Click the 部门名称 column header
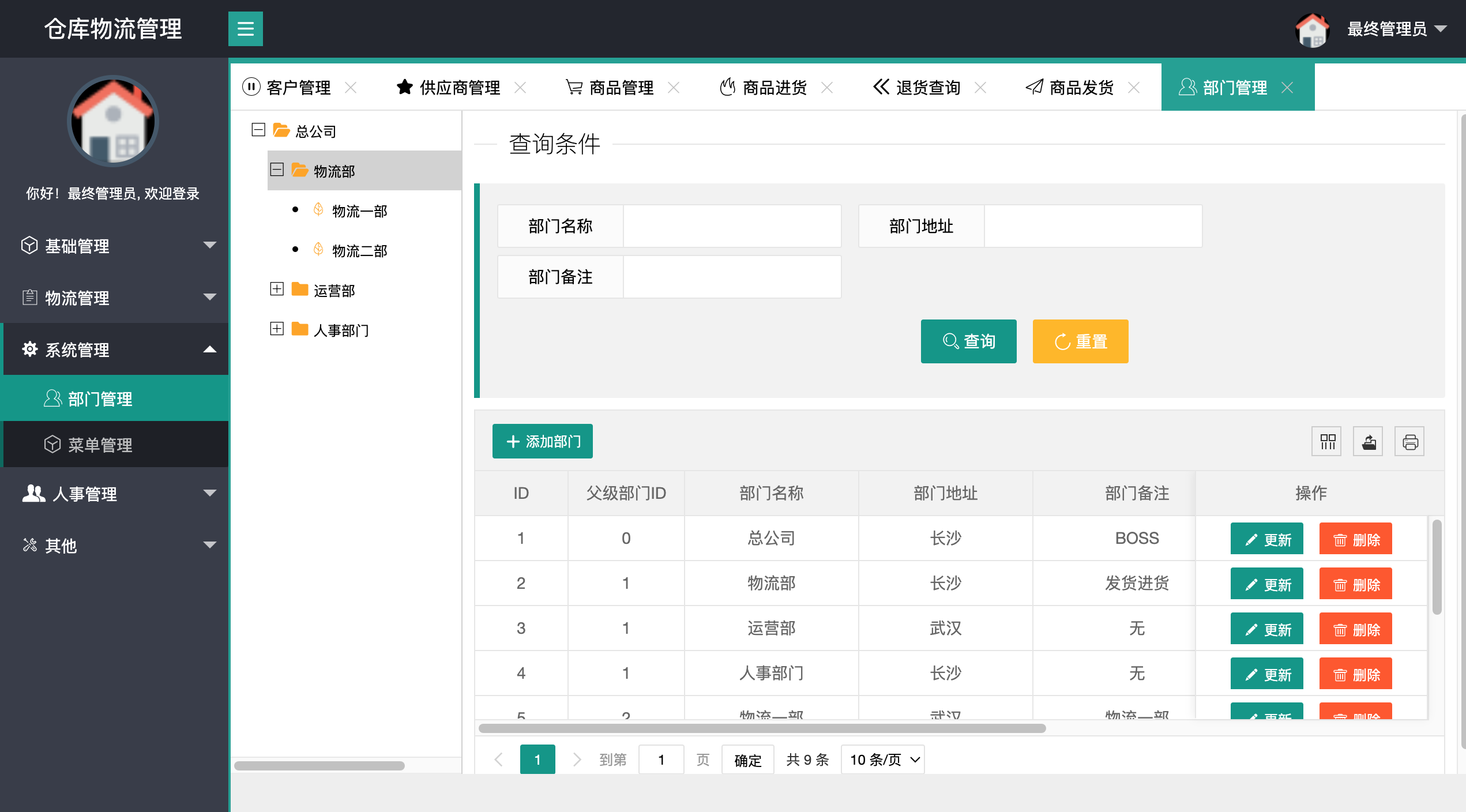1466x812 pixels. click(x=772, y=493)
